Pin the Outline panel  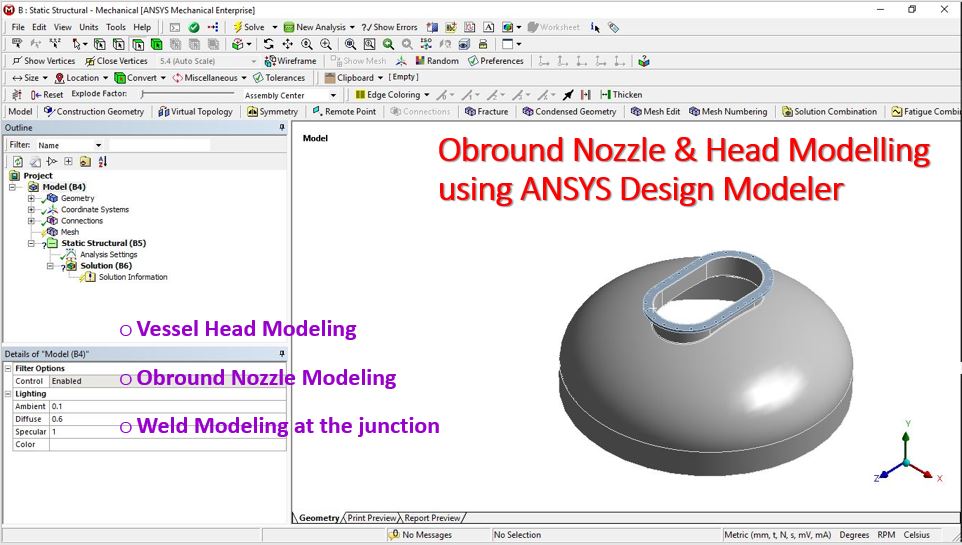tap(282, 128)
